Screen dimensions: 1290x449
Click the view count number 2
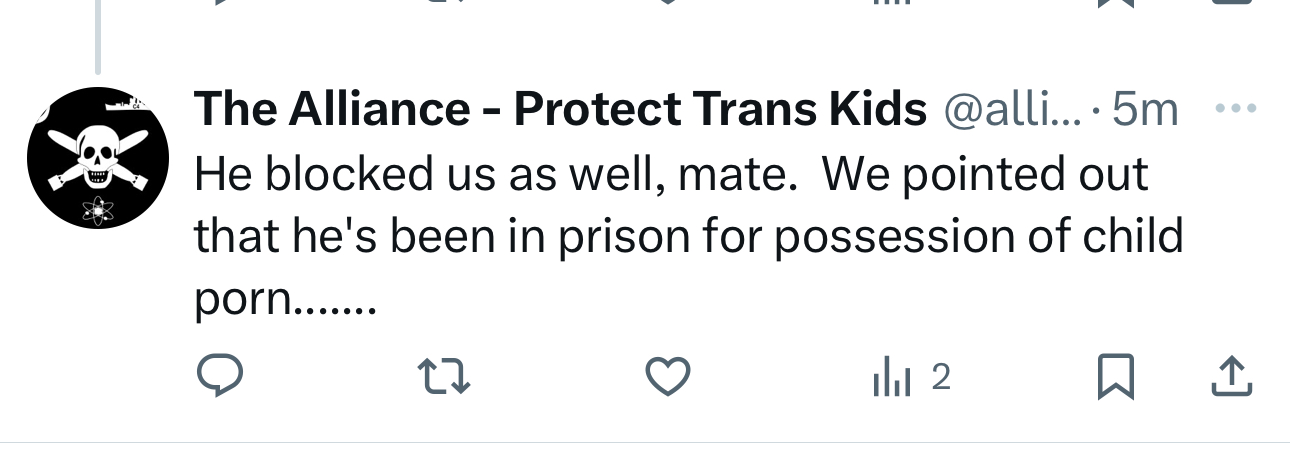[x=940, y=377]
